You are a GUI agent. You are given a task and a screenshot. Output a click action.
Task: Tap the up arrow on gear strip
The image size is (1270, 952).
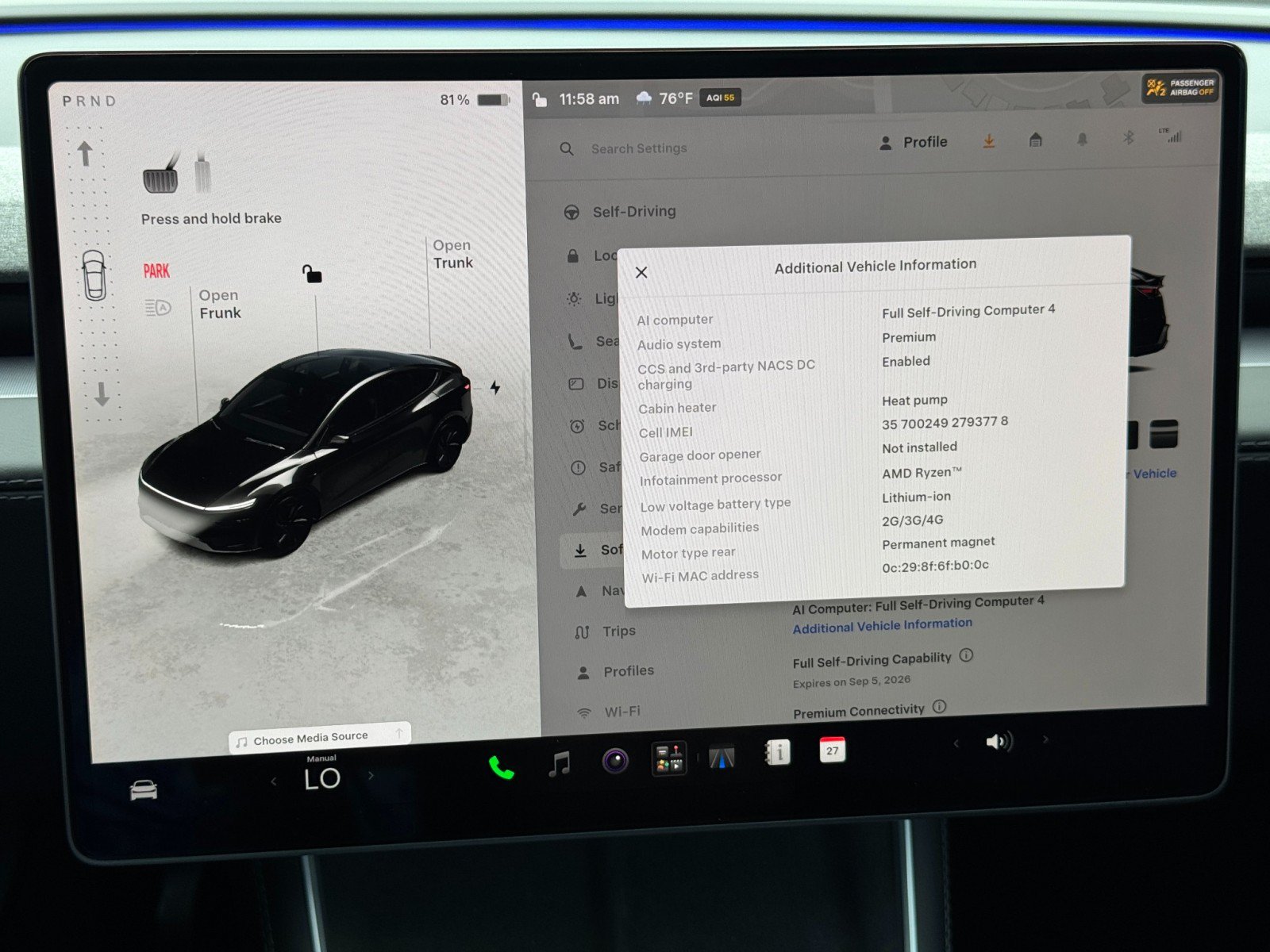[85, 152]
